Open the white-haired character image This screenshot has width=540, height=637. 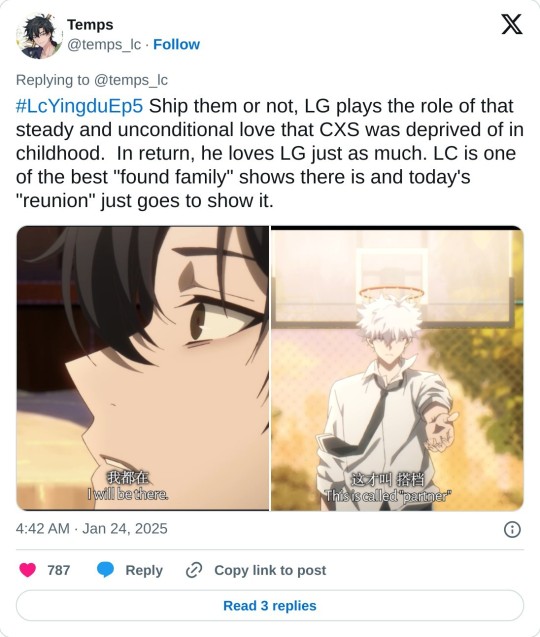397,368
